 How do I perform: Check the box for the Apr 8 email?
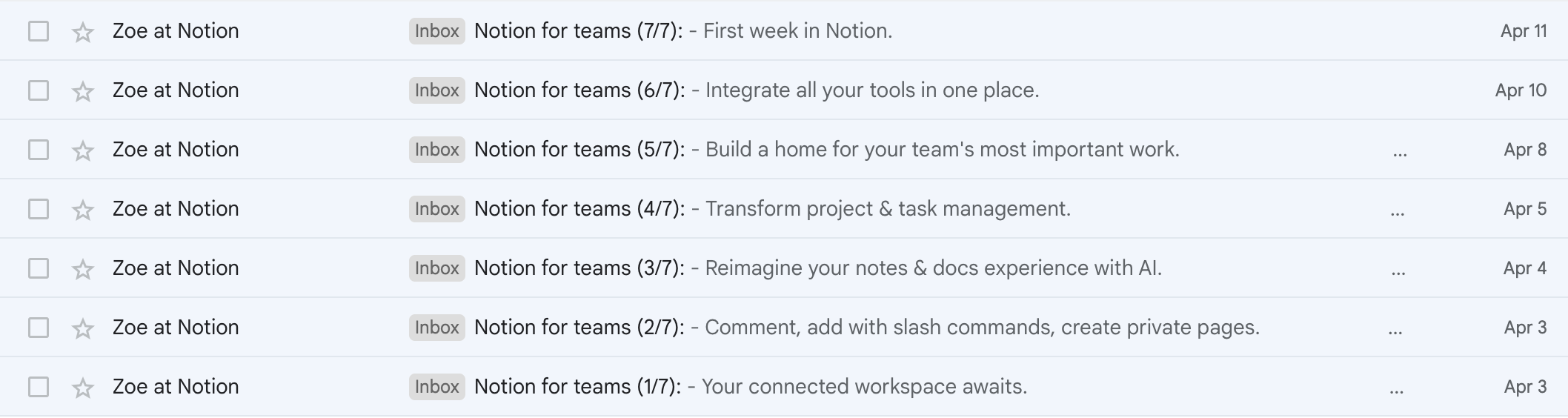39,150
